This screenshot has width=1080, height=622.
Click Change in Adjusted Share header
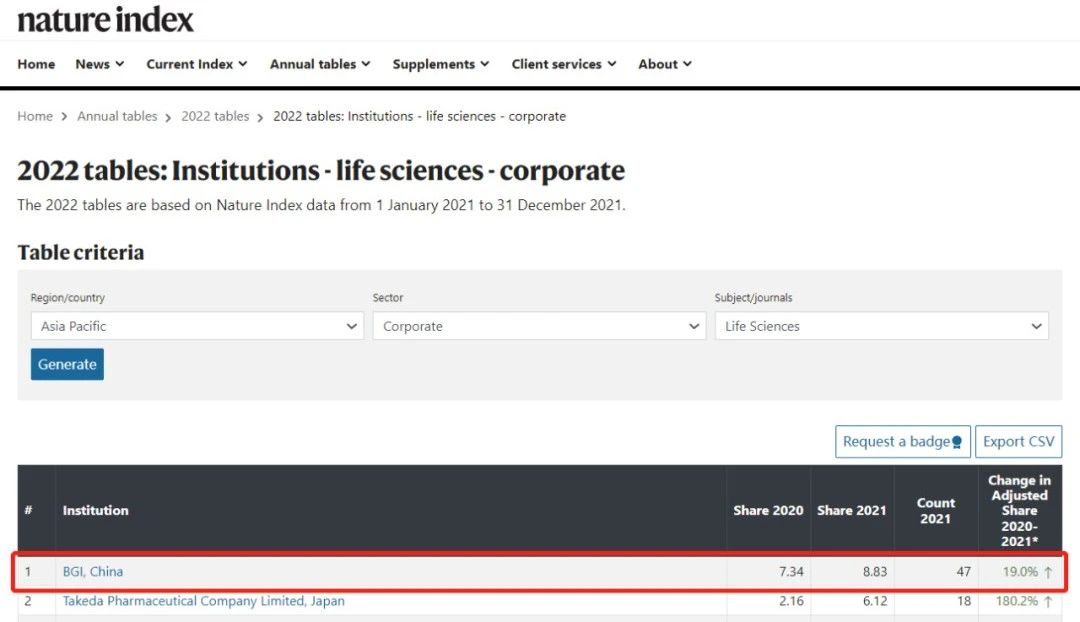pos(1019,510)
